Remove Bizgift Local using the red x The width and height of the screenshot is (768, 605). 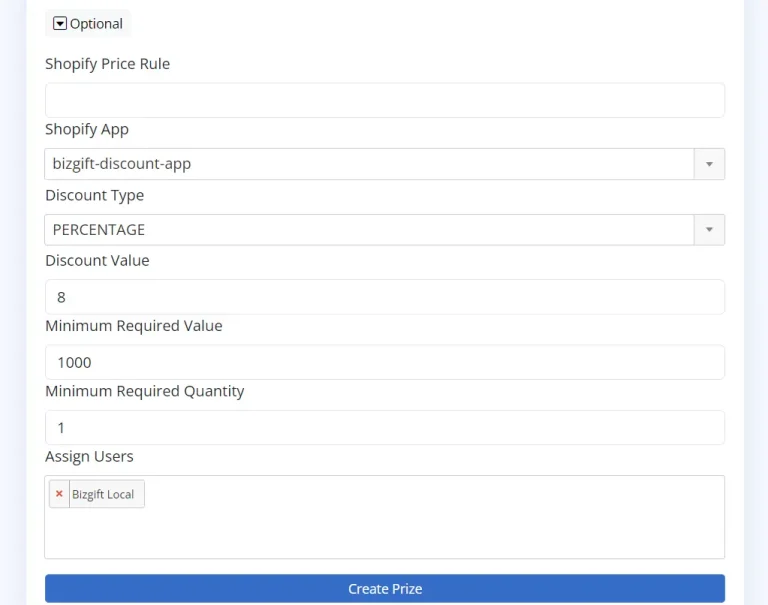pos(59,494)
